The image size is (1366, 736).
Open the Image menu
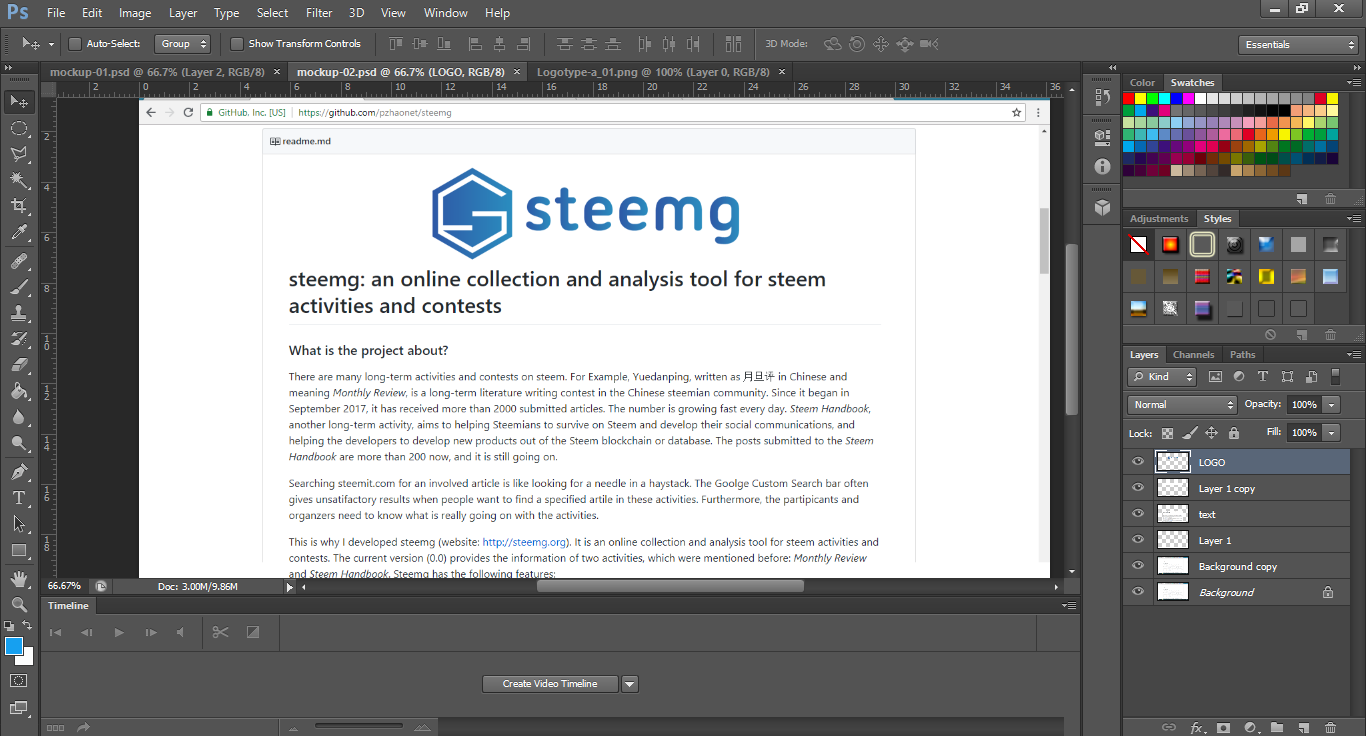point(135,13)
